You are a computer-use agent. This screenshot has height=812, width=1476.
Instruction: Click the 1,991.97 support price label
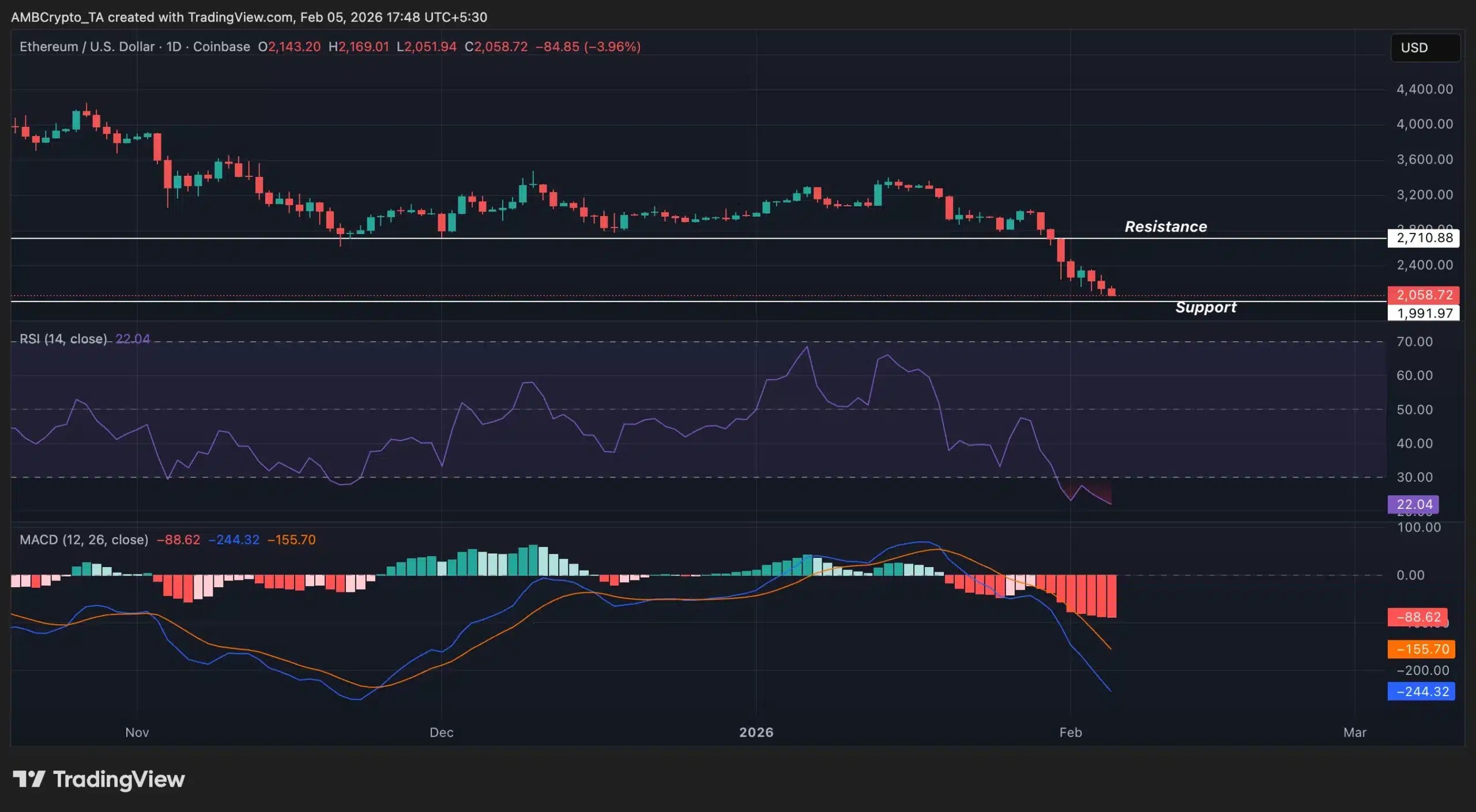click(x=1424, y=313)
